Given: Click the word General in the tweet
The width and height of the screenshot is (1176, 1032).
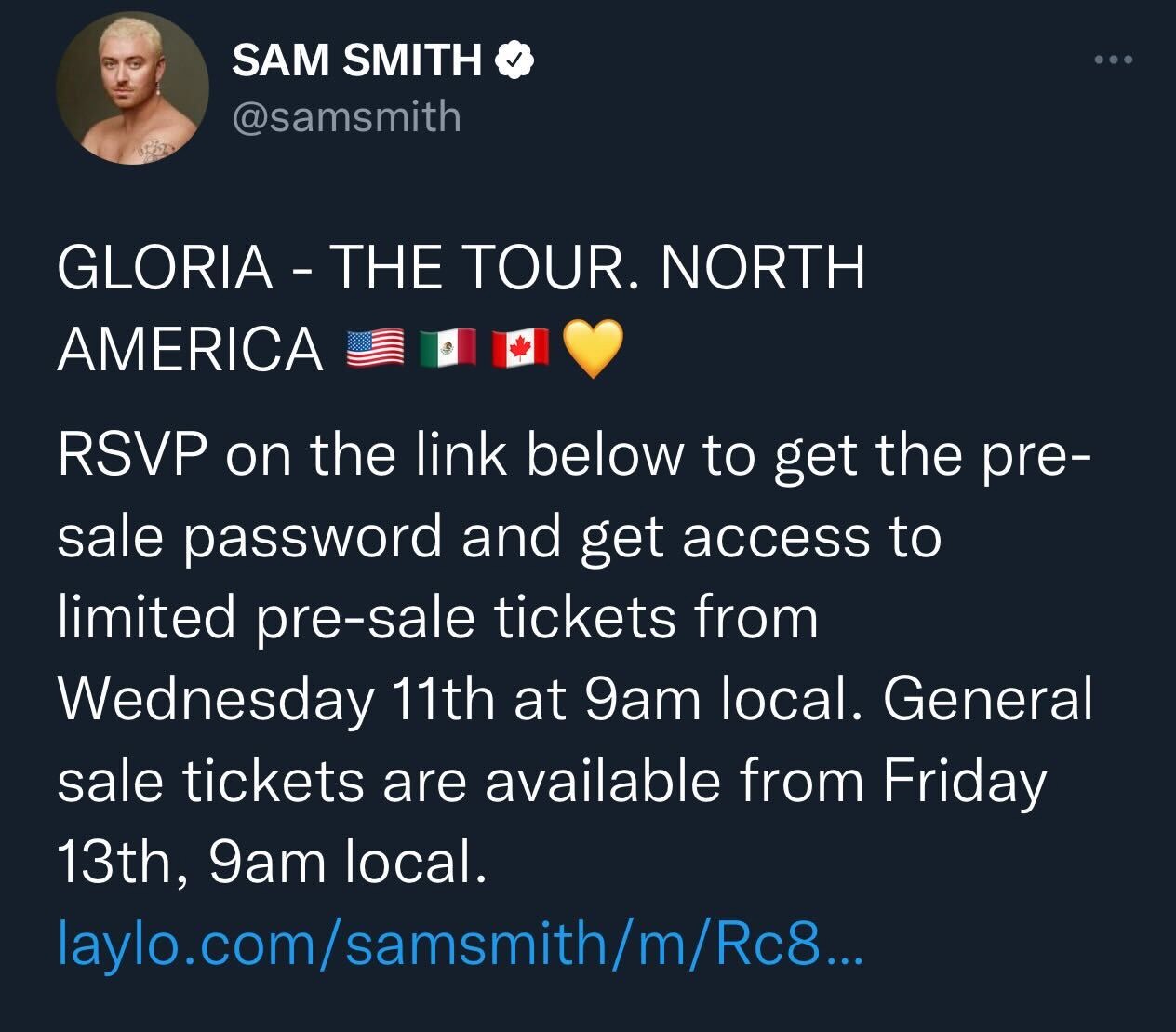Looking at the screenshot, I should (x=986, y=700).
